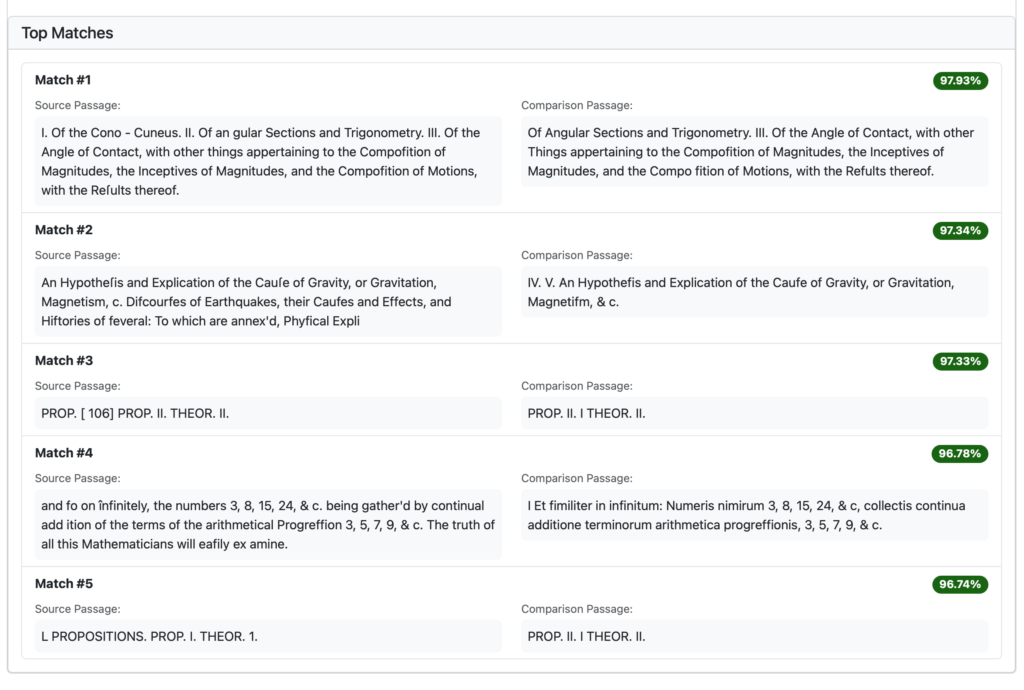This screenshot has width=1024, height=690.
Task: Click Match #1 source passage about Cono-Cuneus
Action: tap(268, 161)
